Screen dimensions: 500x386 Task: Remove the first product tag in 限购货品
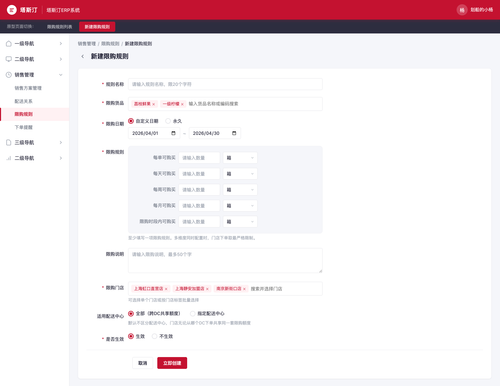coord(153,104)
